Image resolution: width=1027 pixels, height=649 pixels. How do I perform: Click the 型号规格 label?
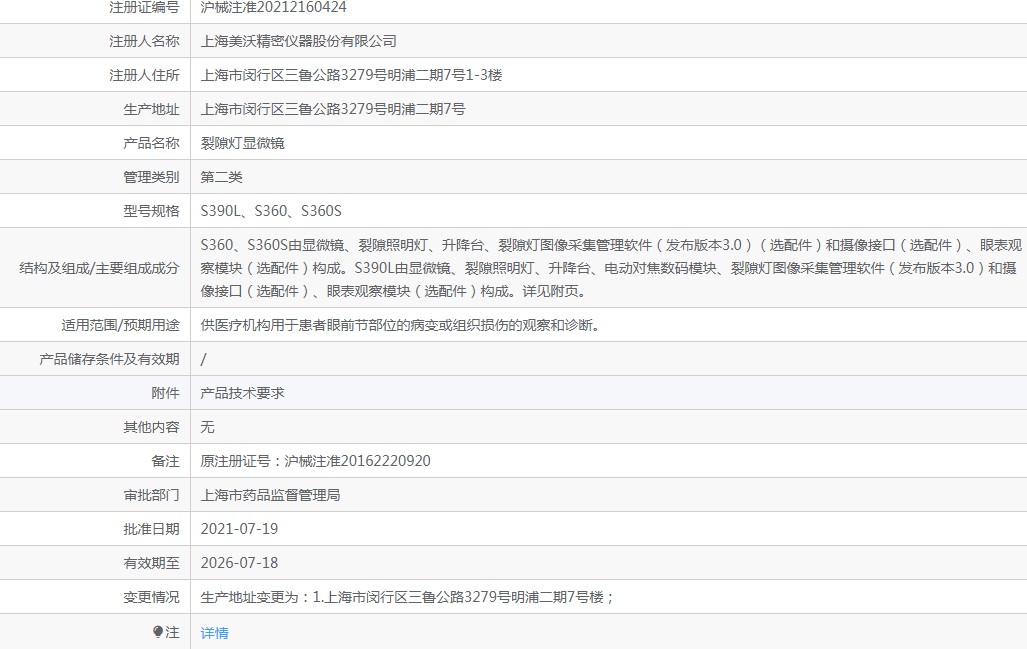click(x=151, y=211)
